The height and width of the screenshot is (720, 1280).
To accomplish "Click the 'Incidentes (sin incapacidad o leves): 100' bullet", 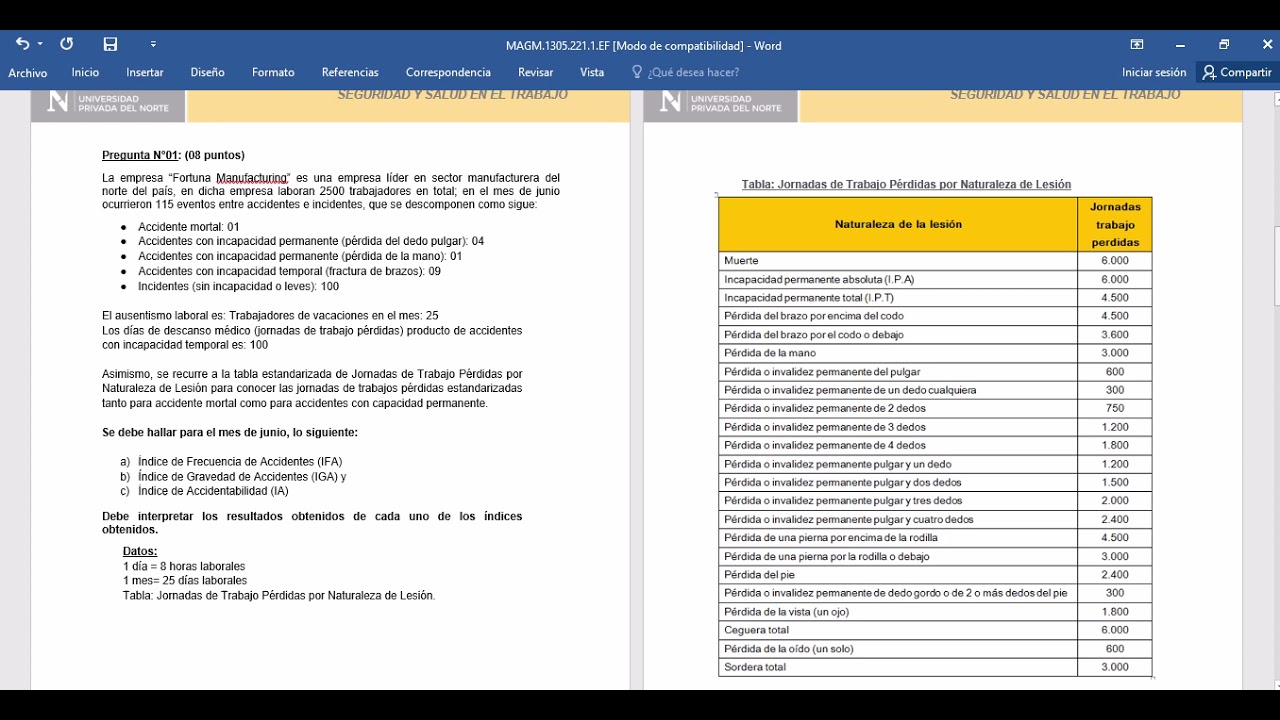I will 238,286.
